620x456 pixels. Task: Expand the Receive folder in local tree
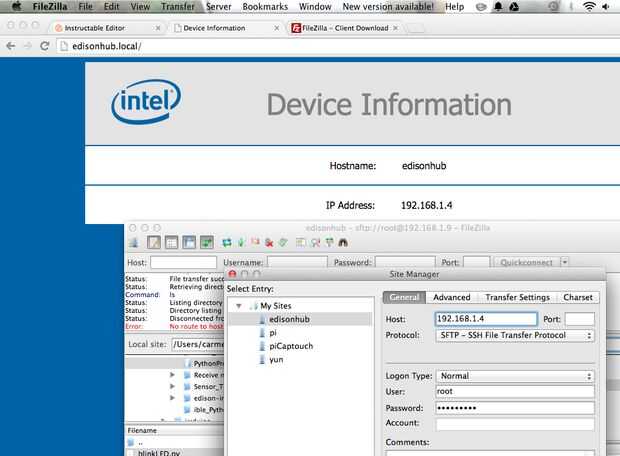click(x=172, y=375)
